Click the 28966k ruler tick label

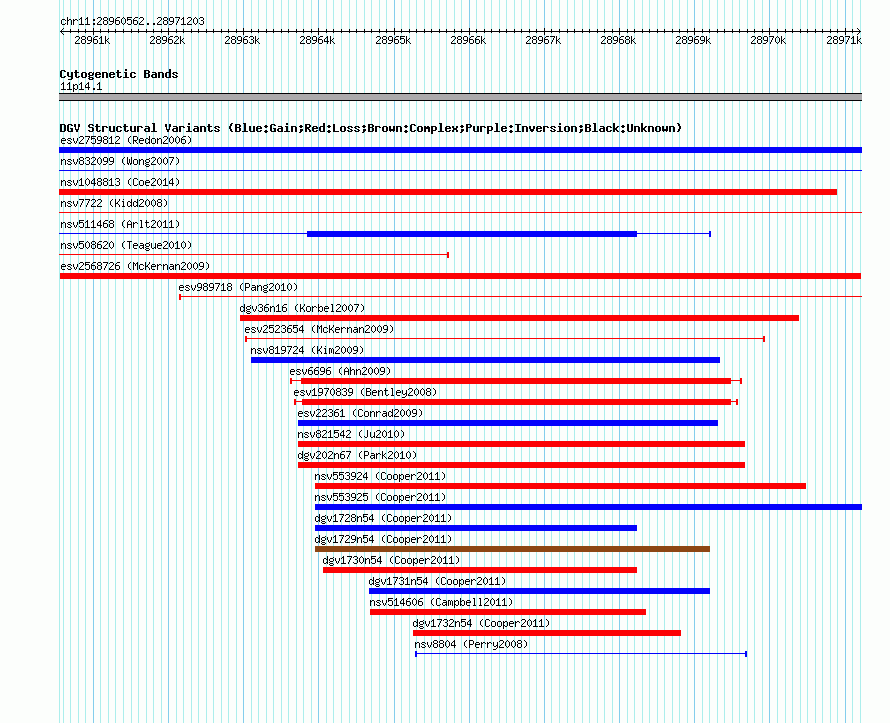pyautogui.click(x=468, y=40)
